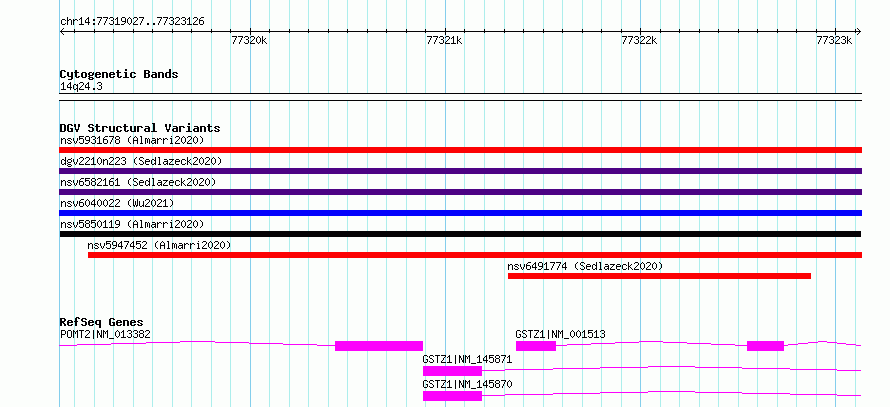Click the black nsv5850119 variant bar
Viewport: 890px width, 407px height.
[x=460, y=234]
